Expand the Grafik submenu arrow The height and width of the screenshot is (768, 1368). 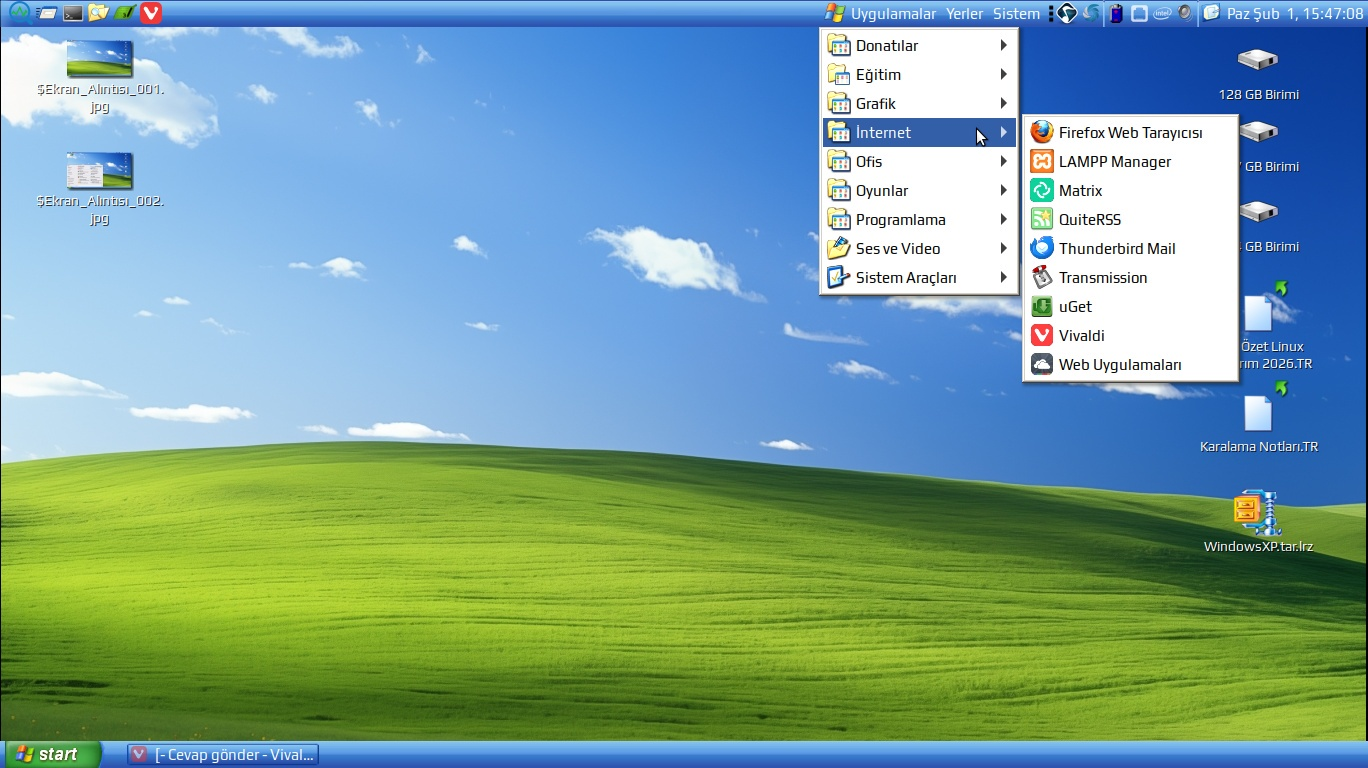(x=1003, y=103)
